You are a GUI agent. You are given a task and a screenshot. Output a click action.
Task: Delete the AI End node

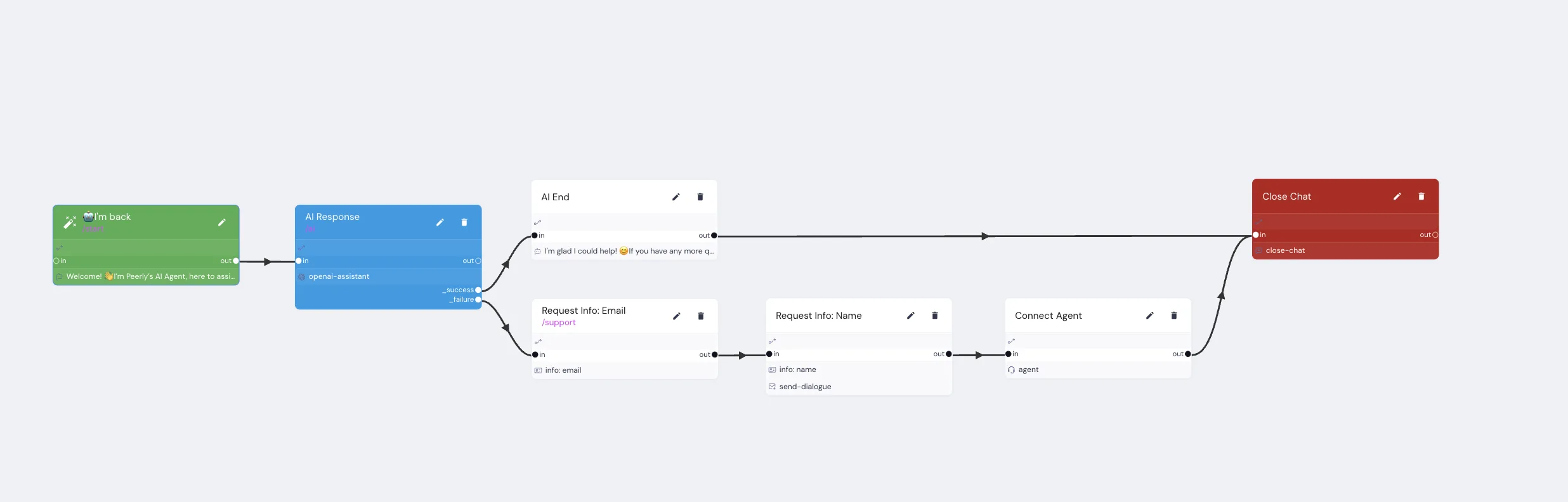pos(700,197)
